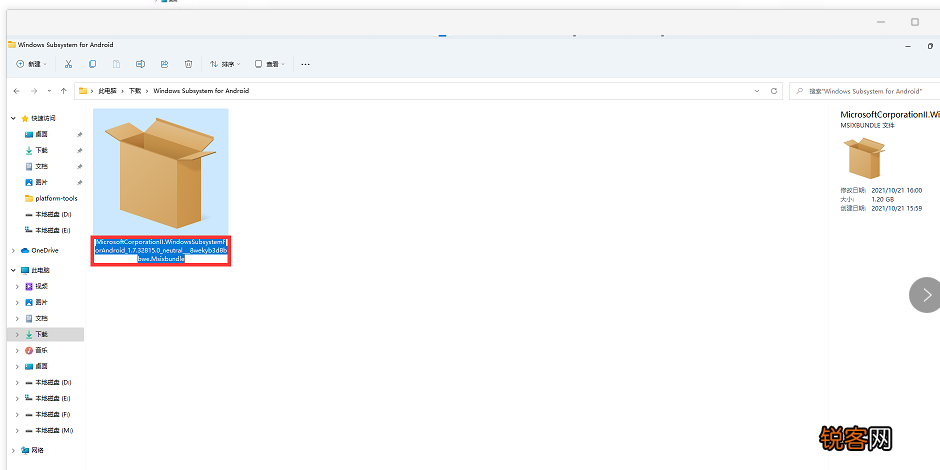Click the package thumbnail in details pane
Screen dimensions: 940x470
point(863,158)
